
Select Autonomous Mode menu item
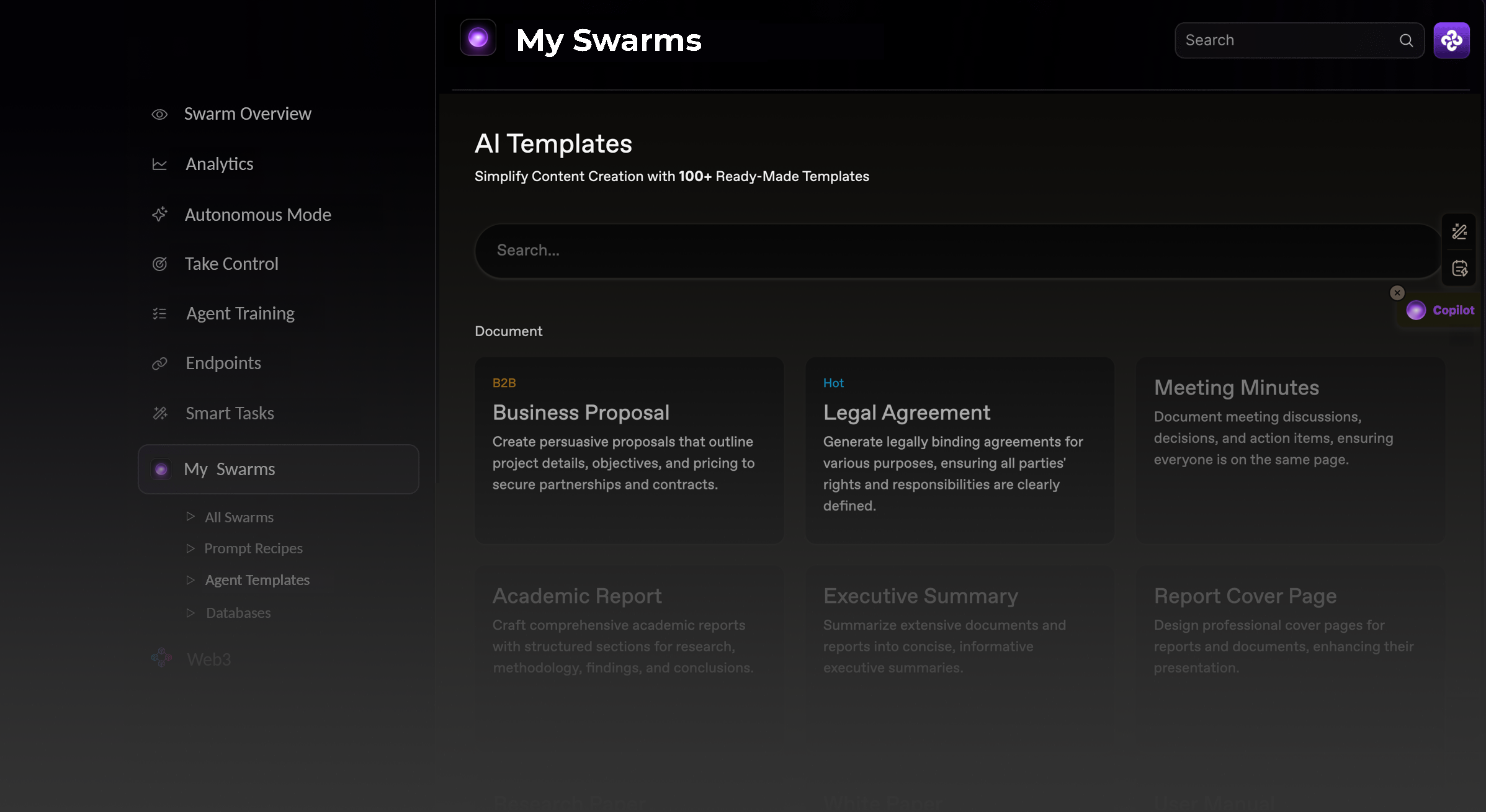coord(257,215)
